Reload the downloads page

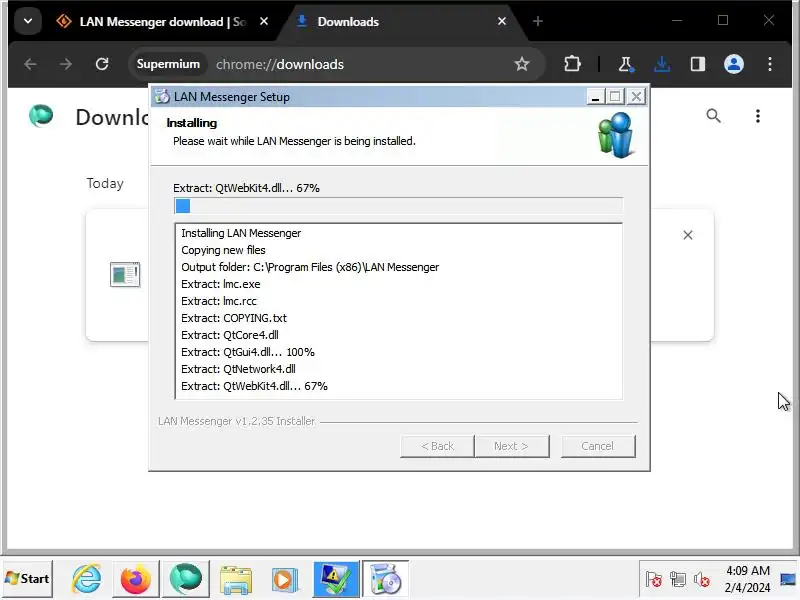(x=102, y=64)
